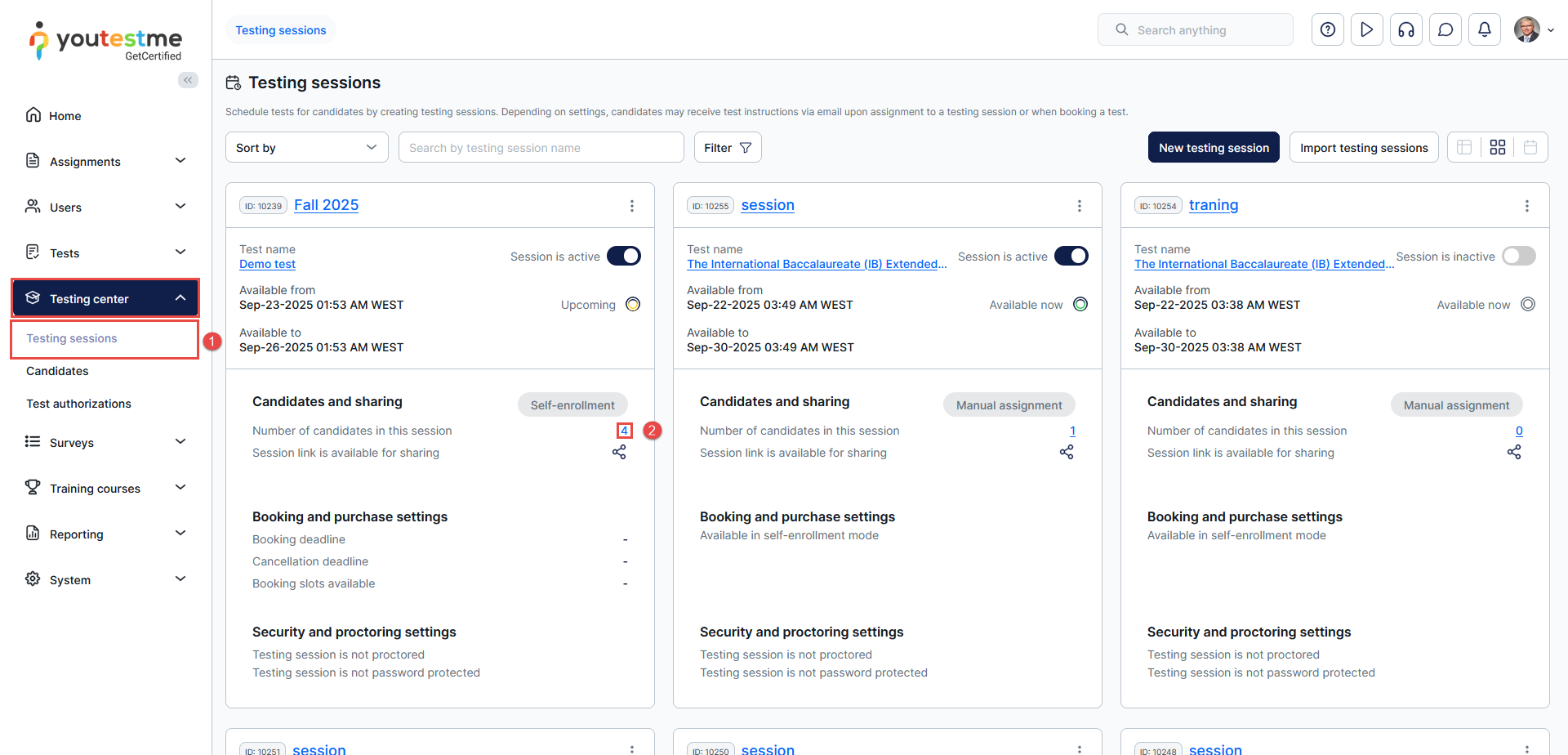
Task: Open three-dot menu for traning session
Action: 1526,206
